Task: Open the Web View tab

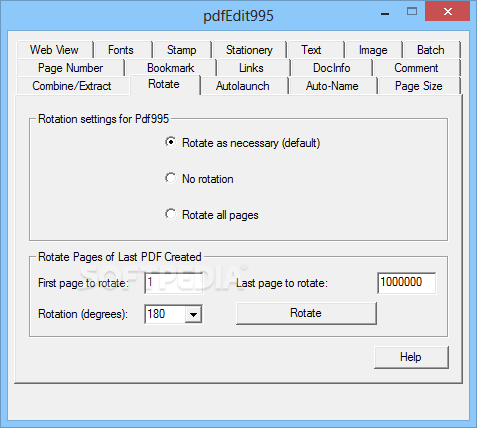Action: (55, 50)
